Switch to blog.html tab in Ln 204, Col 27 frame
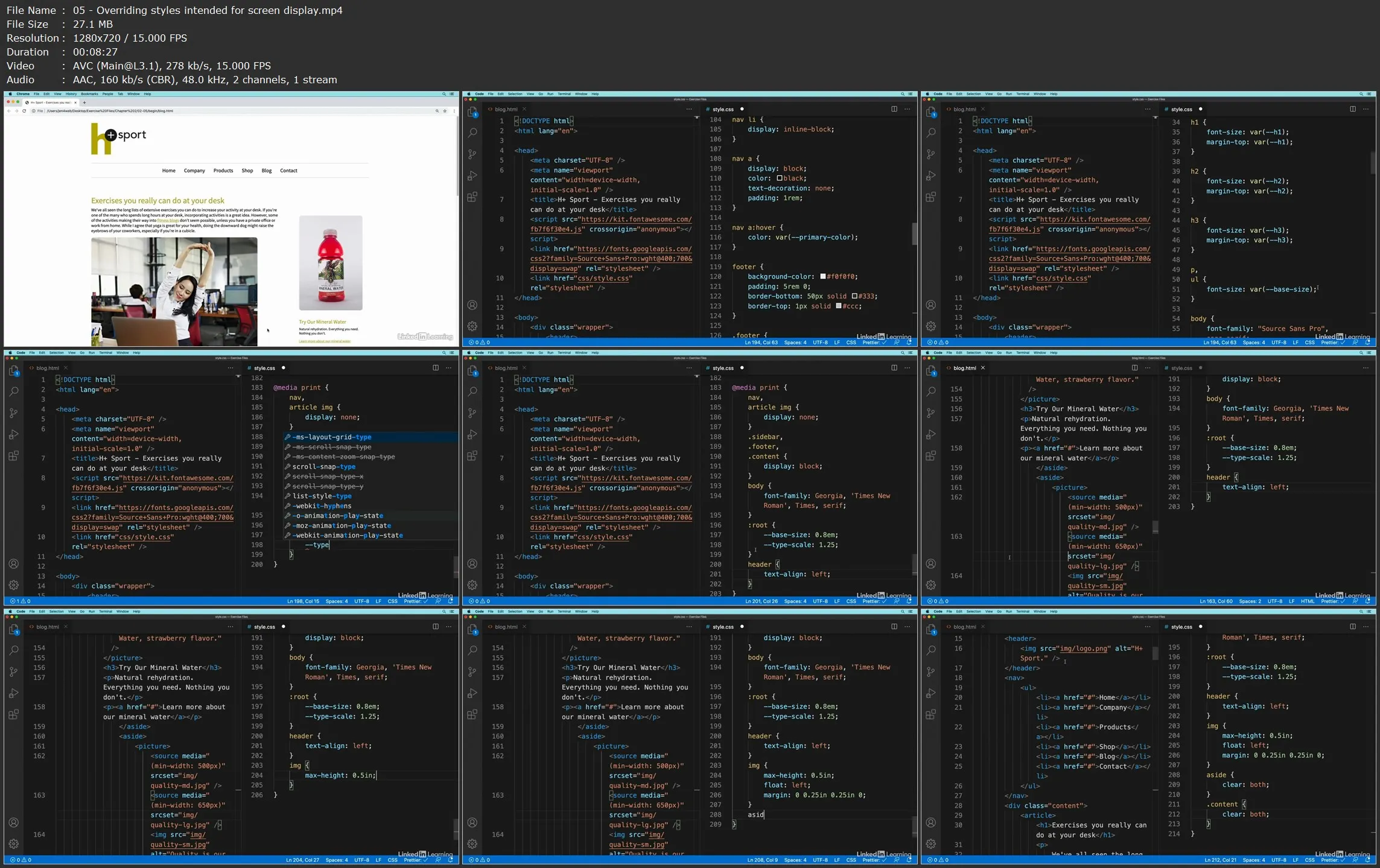This screenshot has height=868, width=1380. coord(48,627)
